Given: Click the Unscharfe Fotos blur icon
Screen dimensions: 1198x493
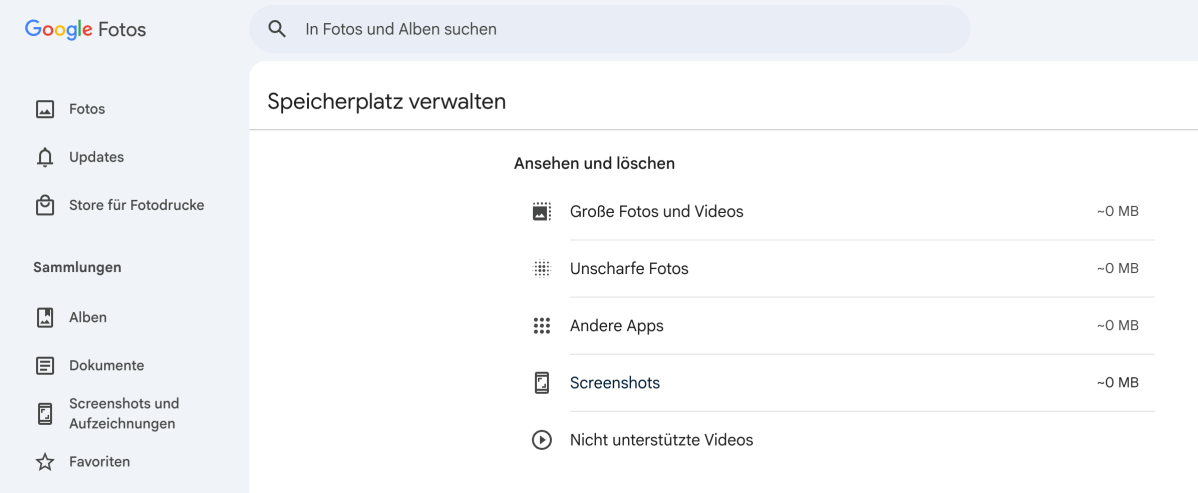Looking at the screenshot, I should point(542,269).
